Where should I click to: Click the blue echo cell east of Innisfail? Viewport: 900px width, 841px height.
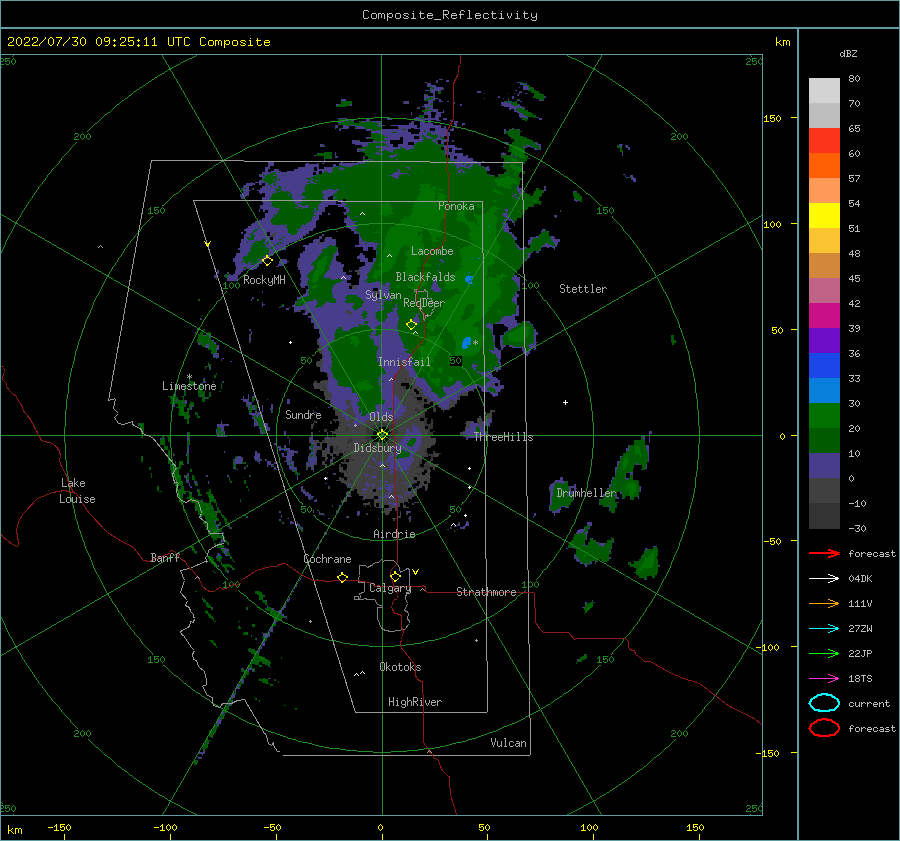click(467, 343)
